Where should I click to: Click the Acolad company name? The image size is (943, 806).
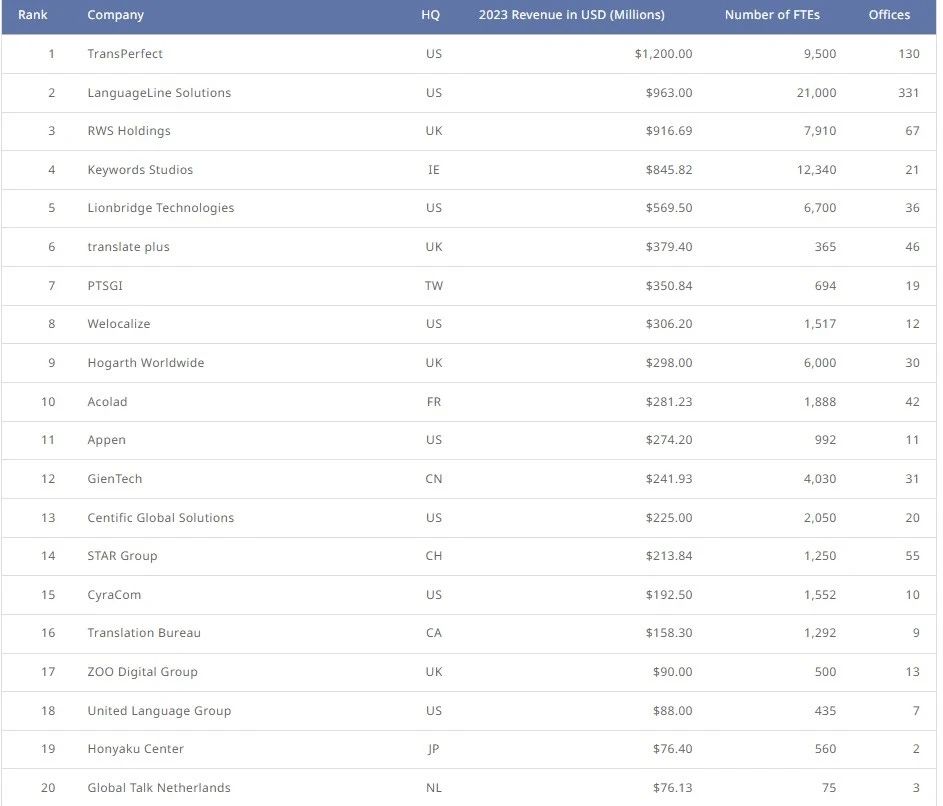click(107, 402)
